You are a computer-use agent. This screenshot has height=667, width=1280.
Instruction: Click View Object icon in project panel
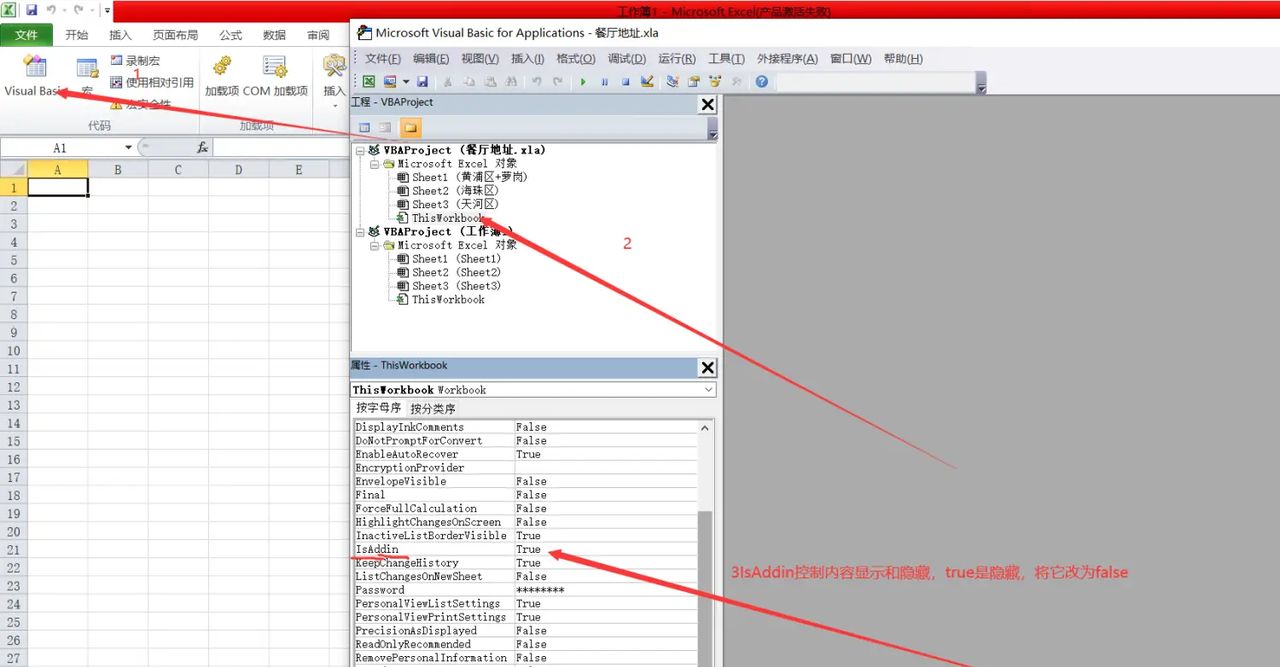(x=385, y=128)
